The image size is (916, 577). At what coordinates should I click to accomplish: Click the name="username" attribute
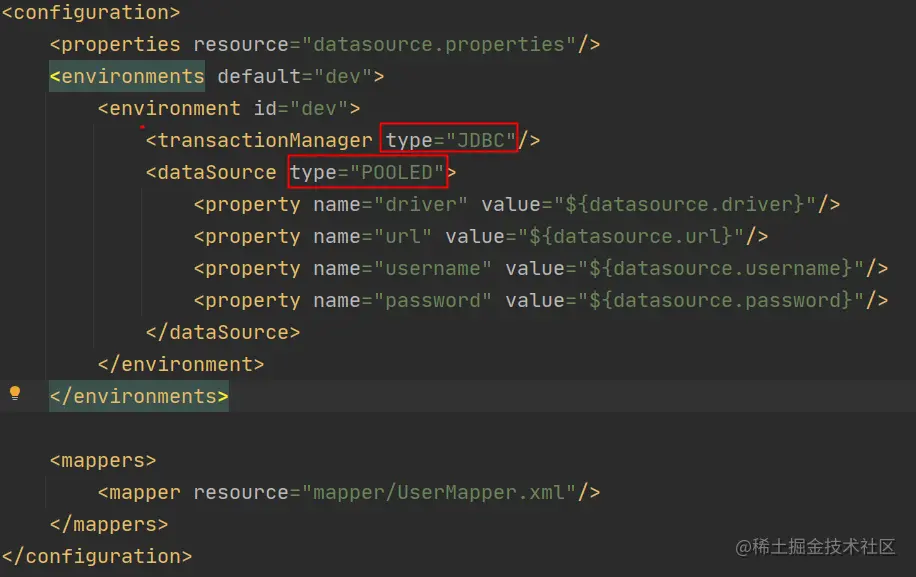403,269
